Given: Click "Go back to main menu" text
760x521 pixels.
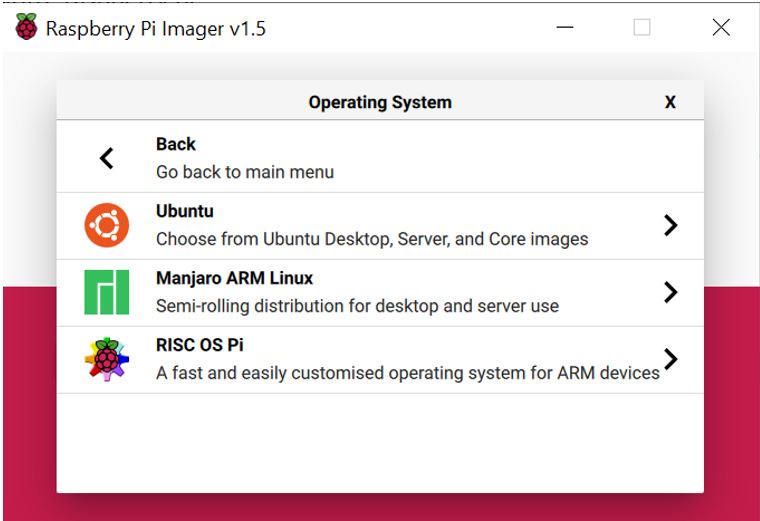Looking at the screenshot, I should click(x=245, y=172).
